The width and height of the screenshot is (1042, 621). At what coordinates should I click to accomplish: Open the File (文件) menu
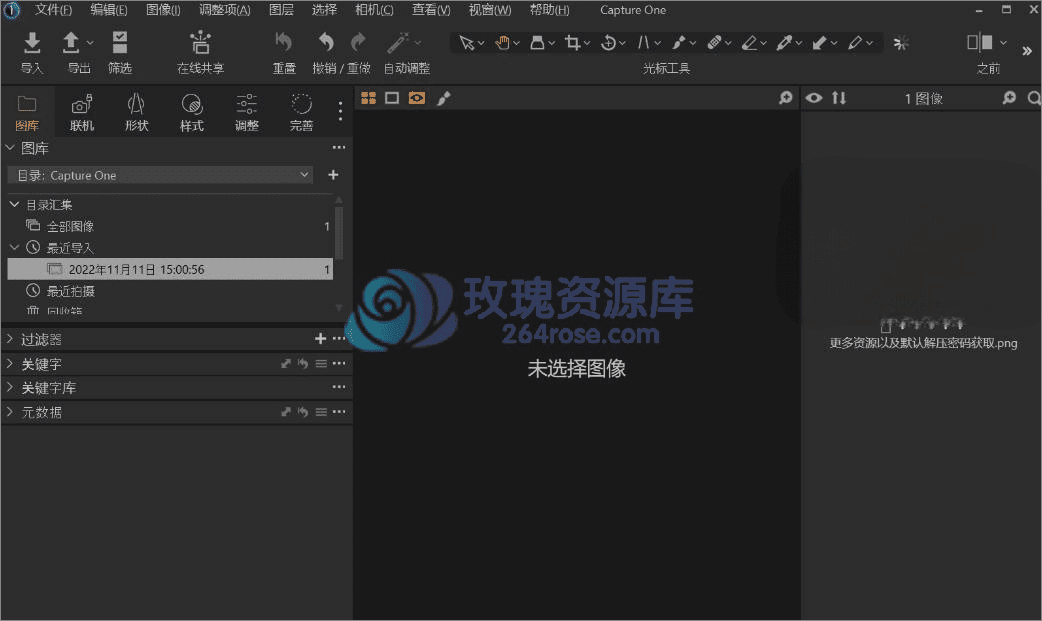(53, 10)
